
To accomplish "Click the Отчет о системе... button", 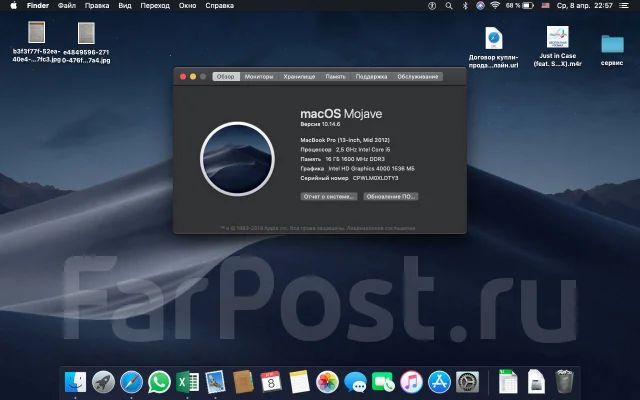I will 329,196.
